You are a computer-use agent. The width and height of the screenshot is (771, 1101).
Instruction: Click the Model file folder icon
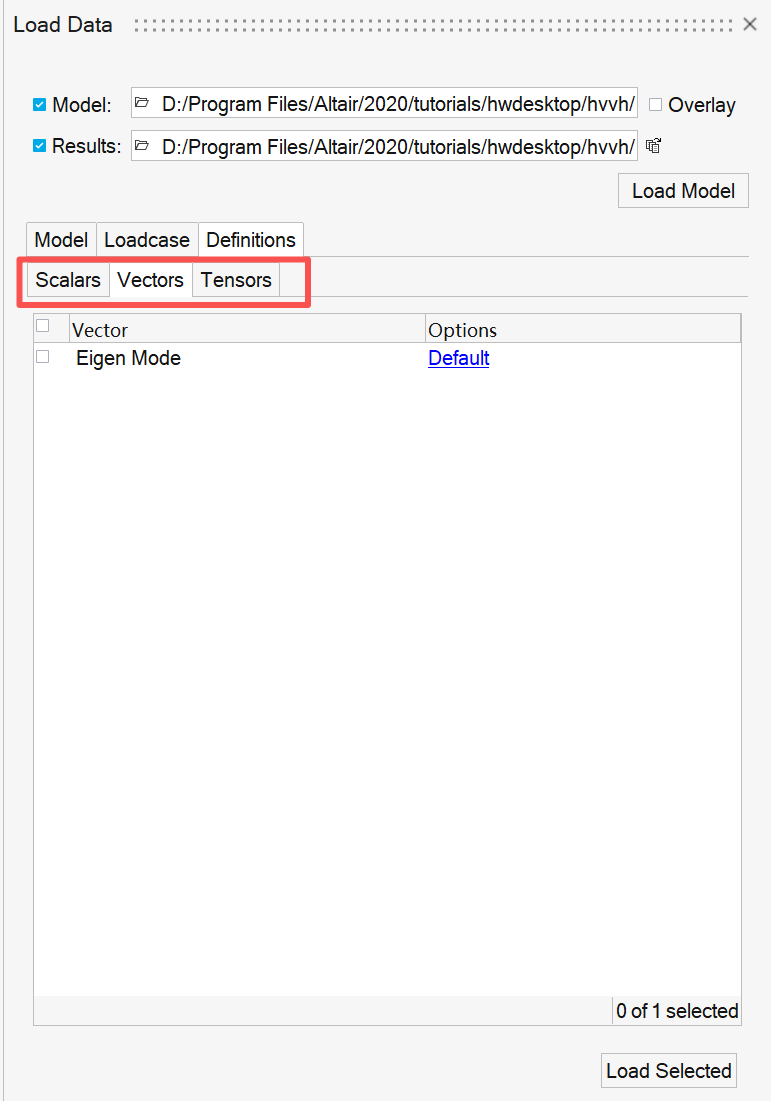[142, 103]
